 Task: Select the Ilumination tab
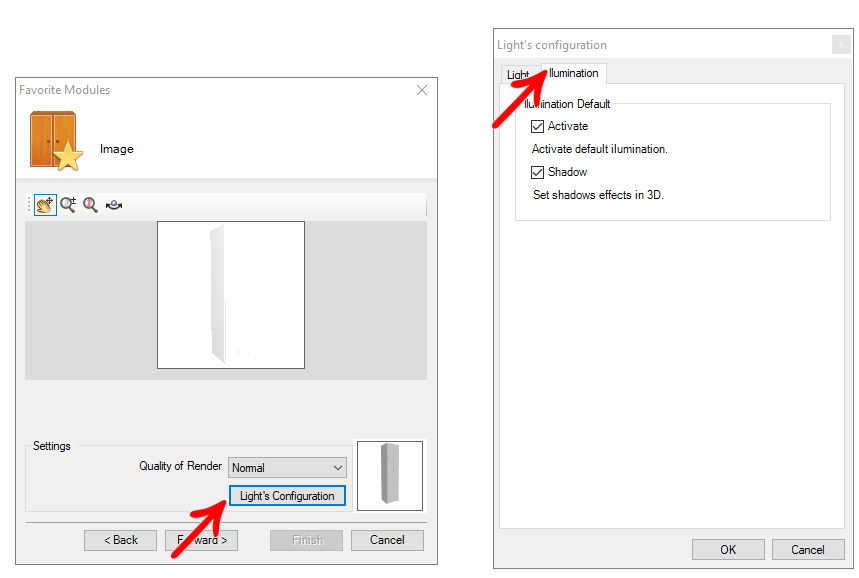(574, 73)
